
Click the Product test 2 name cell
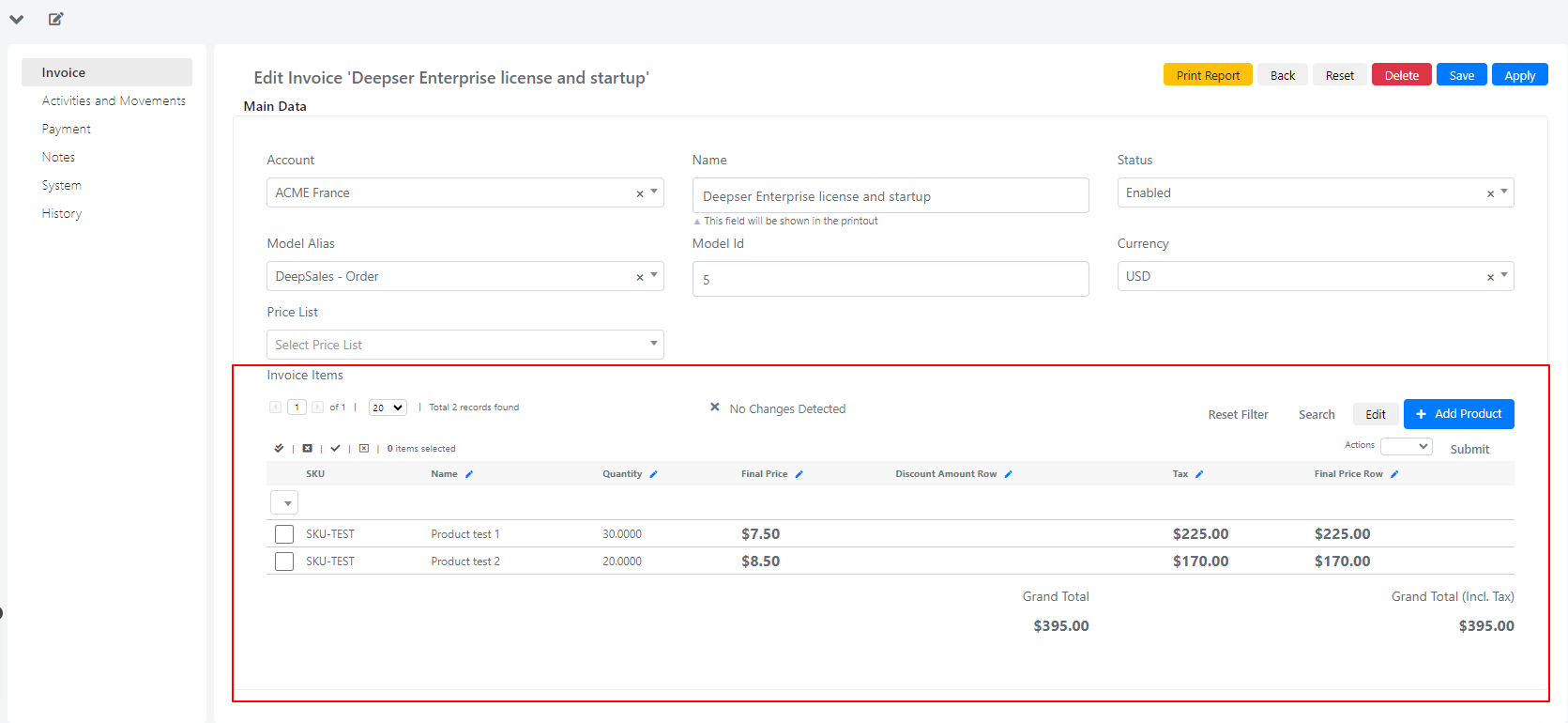pos(465,561)
